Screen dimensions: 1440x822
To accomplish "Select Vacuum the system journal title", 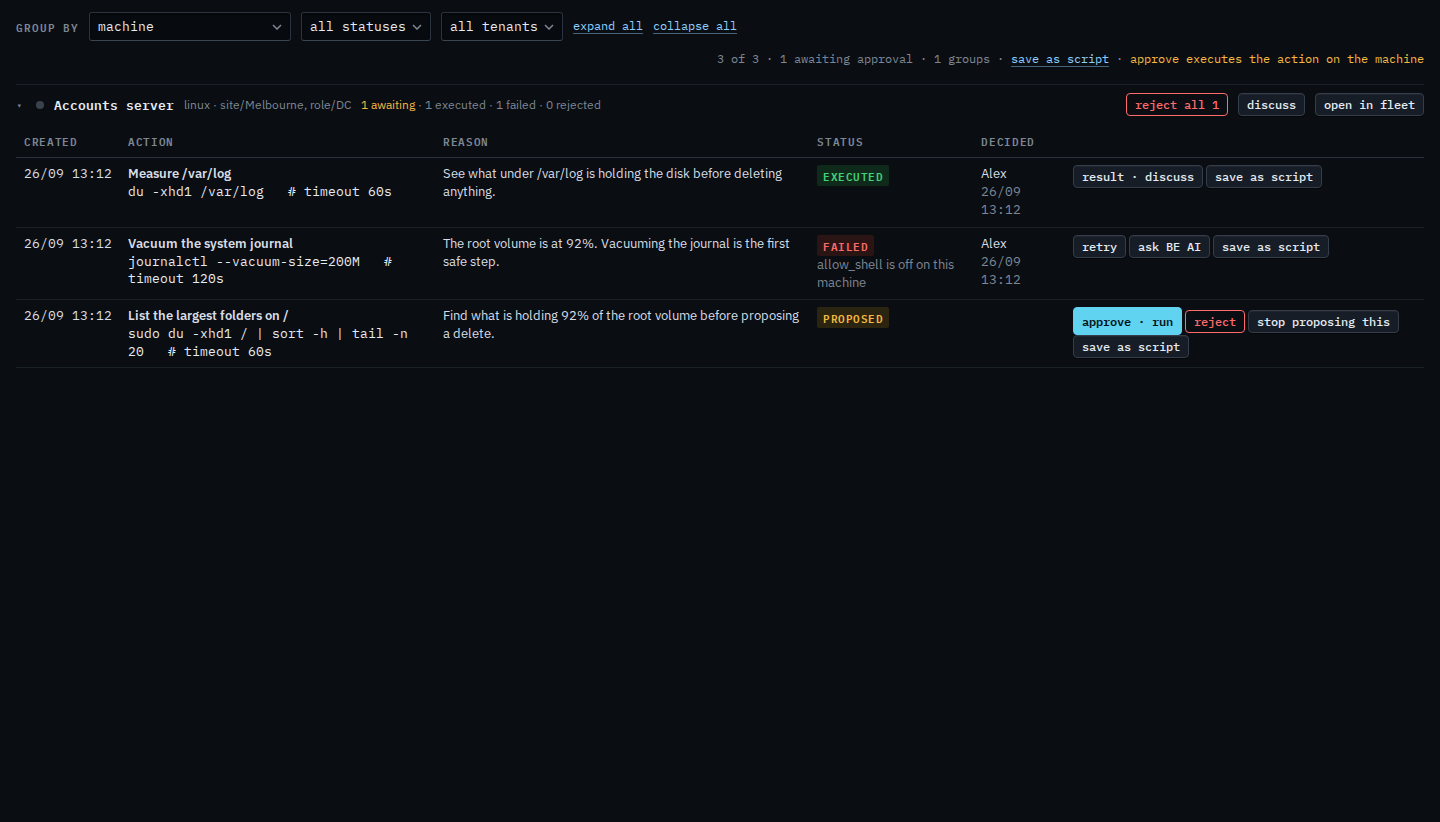I will pos(210,243).
